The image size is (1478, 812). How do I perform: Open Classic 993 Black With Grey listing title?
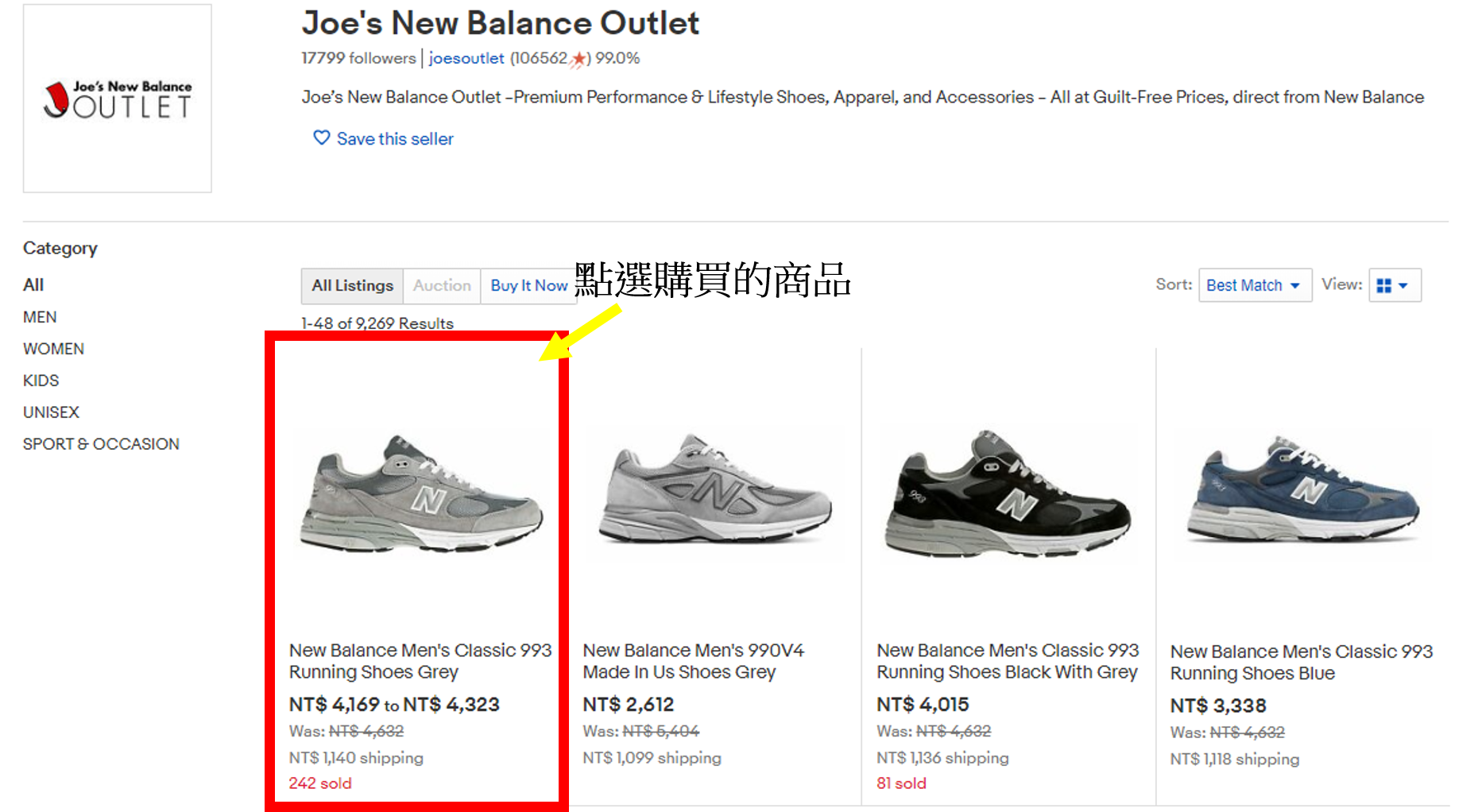[x=1008, y=661]
